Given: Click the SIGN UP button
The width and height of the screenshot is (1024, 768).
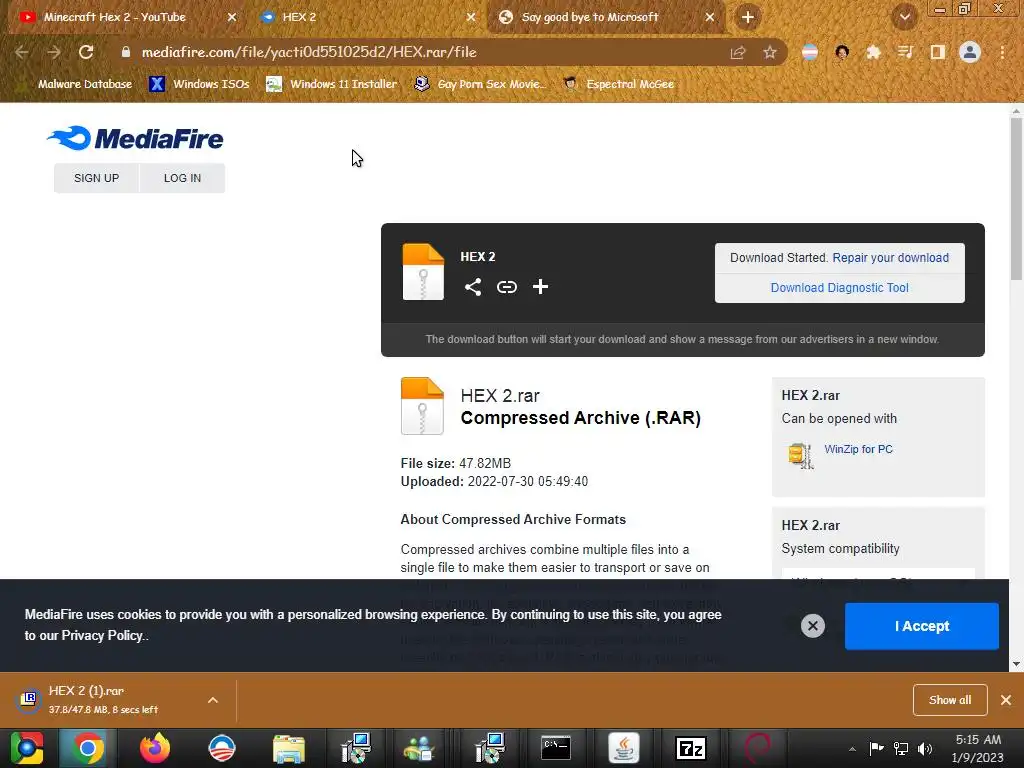Looking at the screenshot, I should pos(96,178).
